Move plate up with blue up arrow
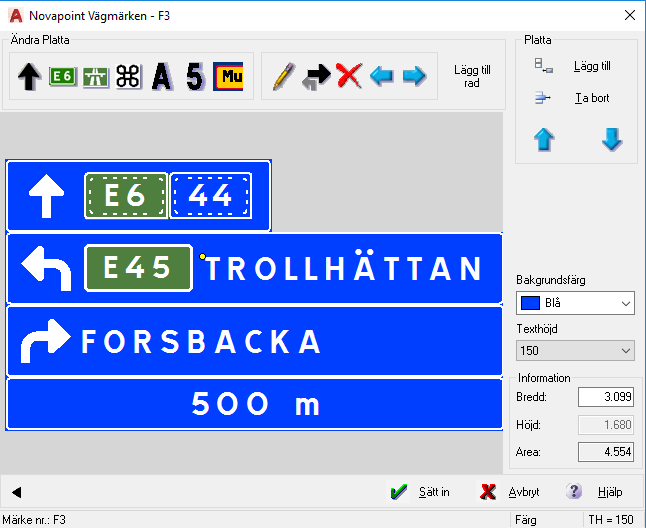 544,140
